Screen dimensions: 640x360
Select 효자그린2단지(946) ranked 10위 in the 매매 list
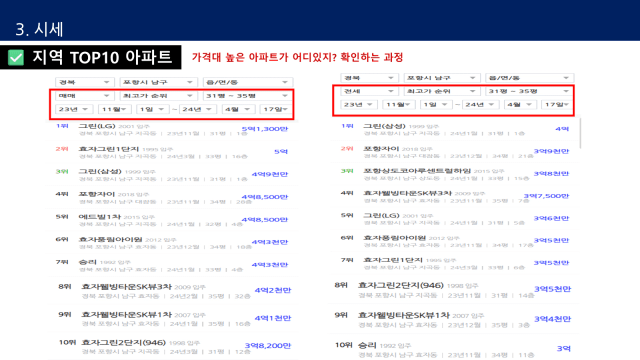123,342
